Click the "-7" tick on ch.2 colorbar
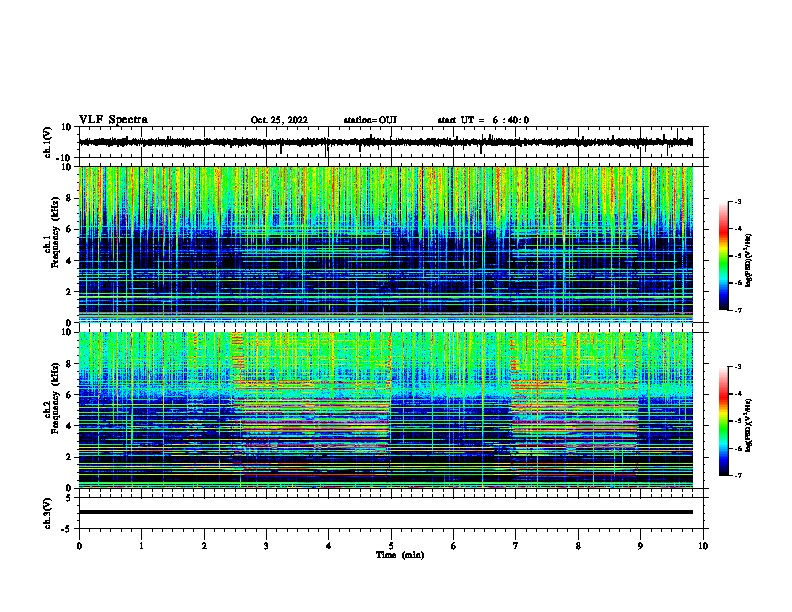The height and width of the screenshot is (612, 792). (738, 476)
